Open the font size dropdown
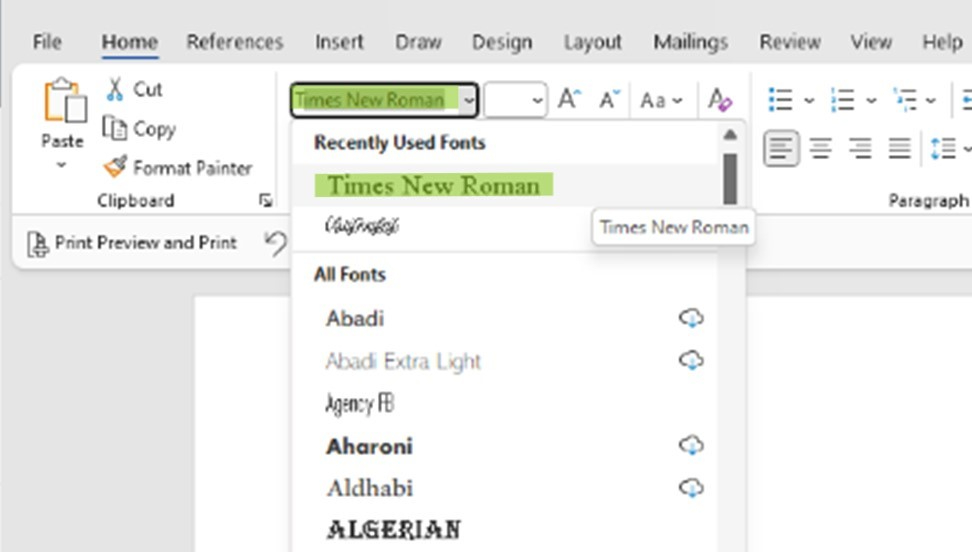 coord(537,101)
